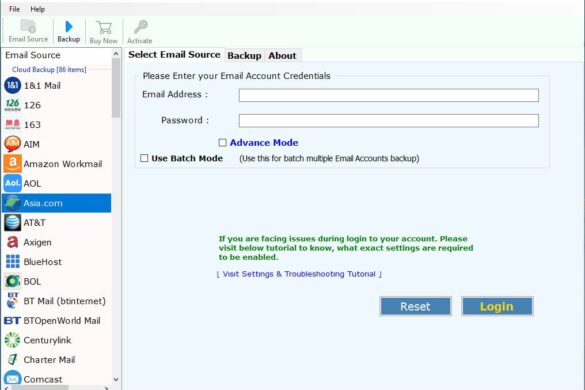Switch to the Backup tab
Image resolution: width=585 pixels, height=390 pixels.
click(x=244, y=56)
